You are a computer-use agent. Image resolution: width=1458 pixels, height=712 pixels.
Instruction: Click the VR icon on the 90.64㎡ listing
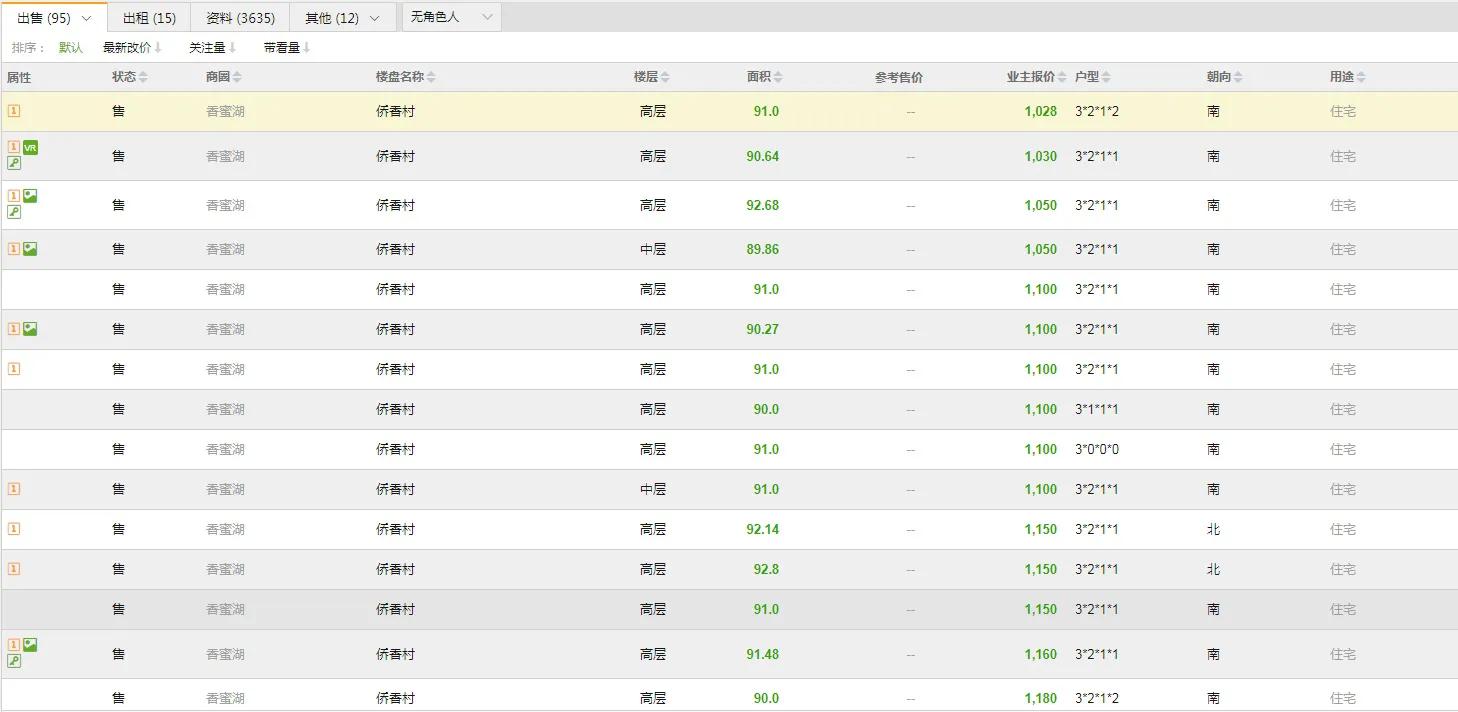pyautogui.click(x=30, y=147)
